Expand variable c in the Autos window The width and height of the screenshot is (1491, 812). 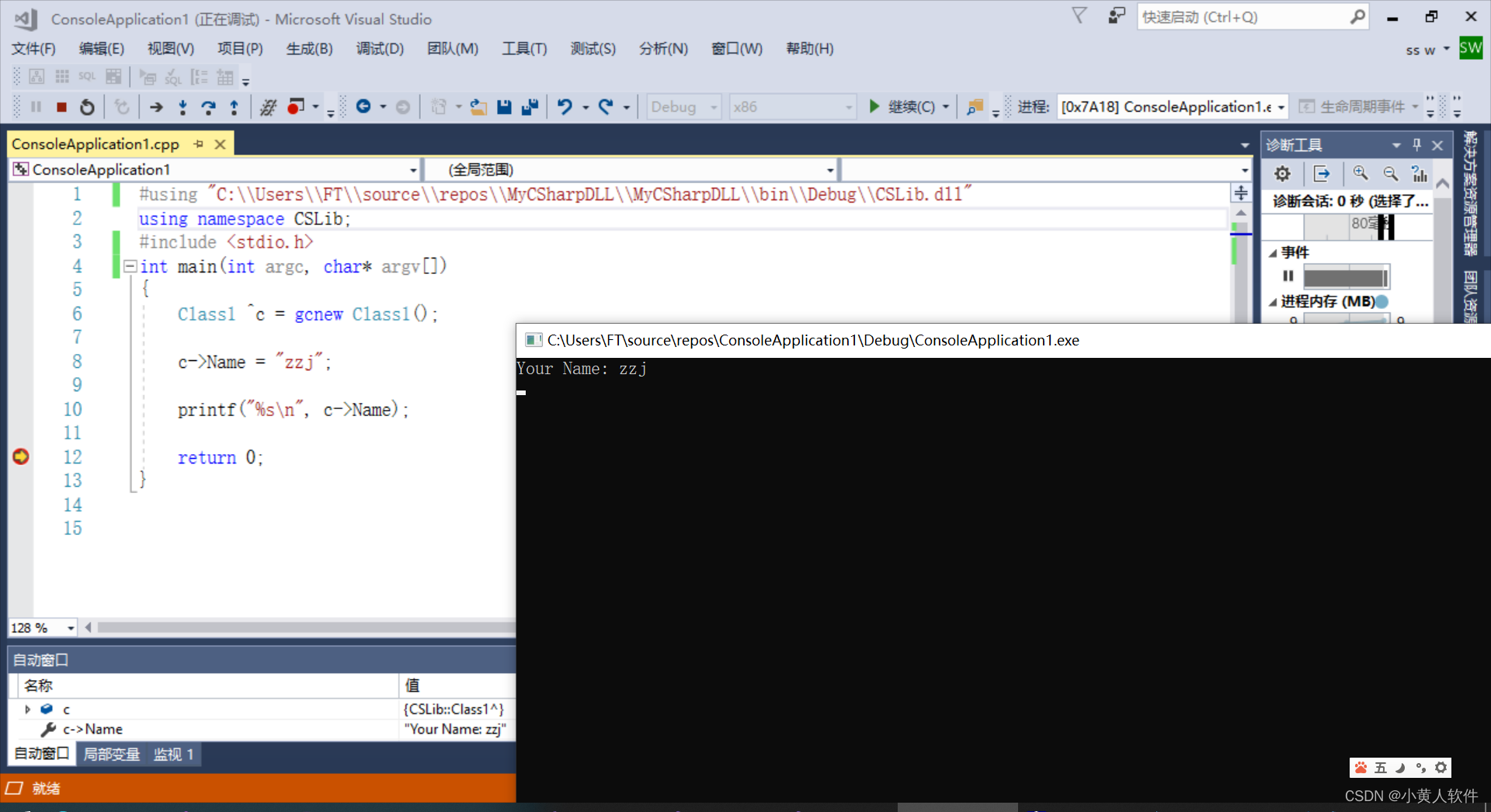[27, 709]
